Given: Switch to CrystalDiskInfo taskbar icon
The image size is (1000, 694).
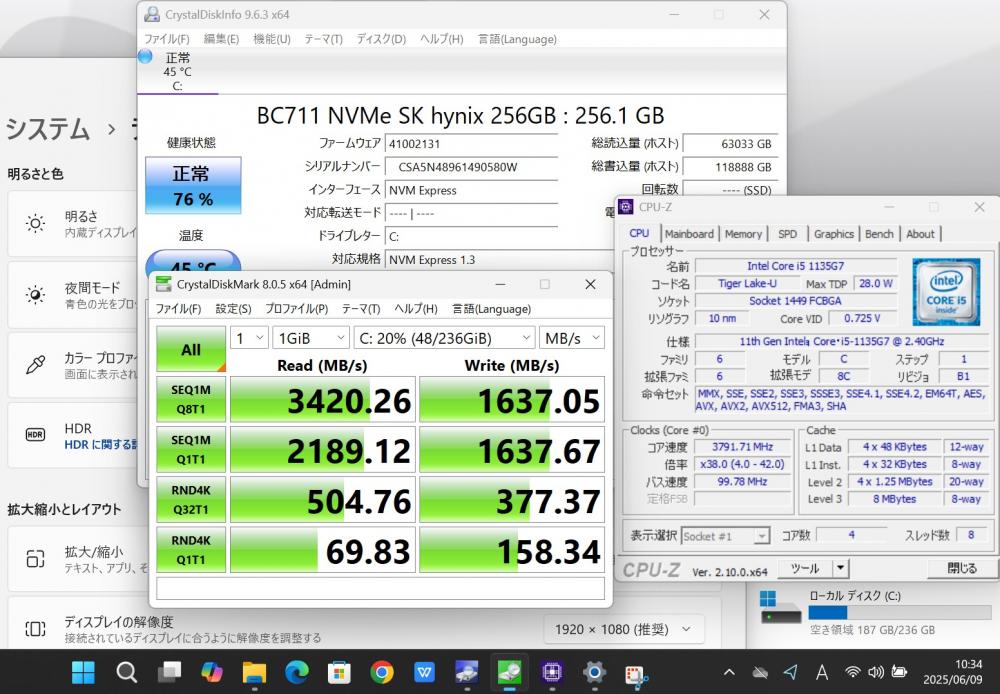Looking at the screenshot, I should coord(467,672).
